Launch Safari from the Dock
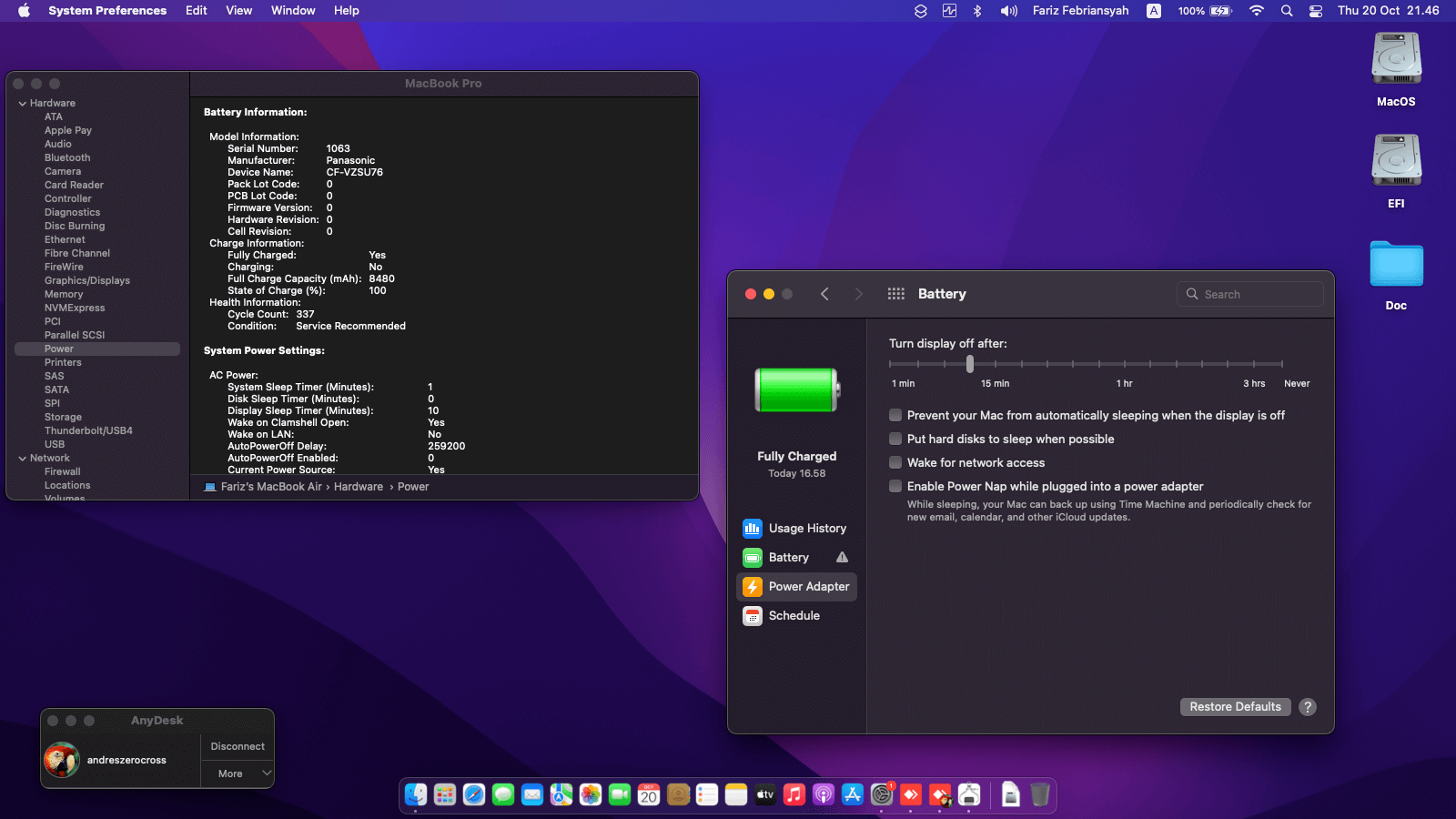Viewport: 1456px width, 819px height. 474,794
